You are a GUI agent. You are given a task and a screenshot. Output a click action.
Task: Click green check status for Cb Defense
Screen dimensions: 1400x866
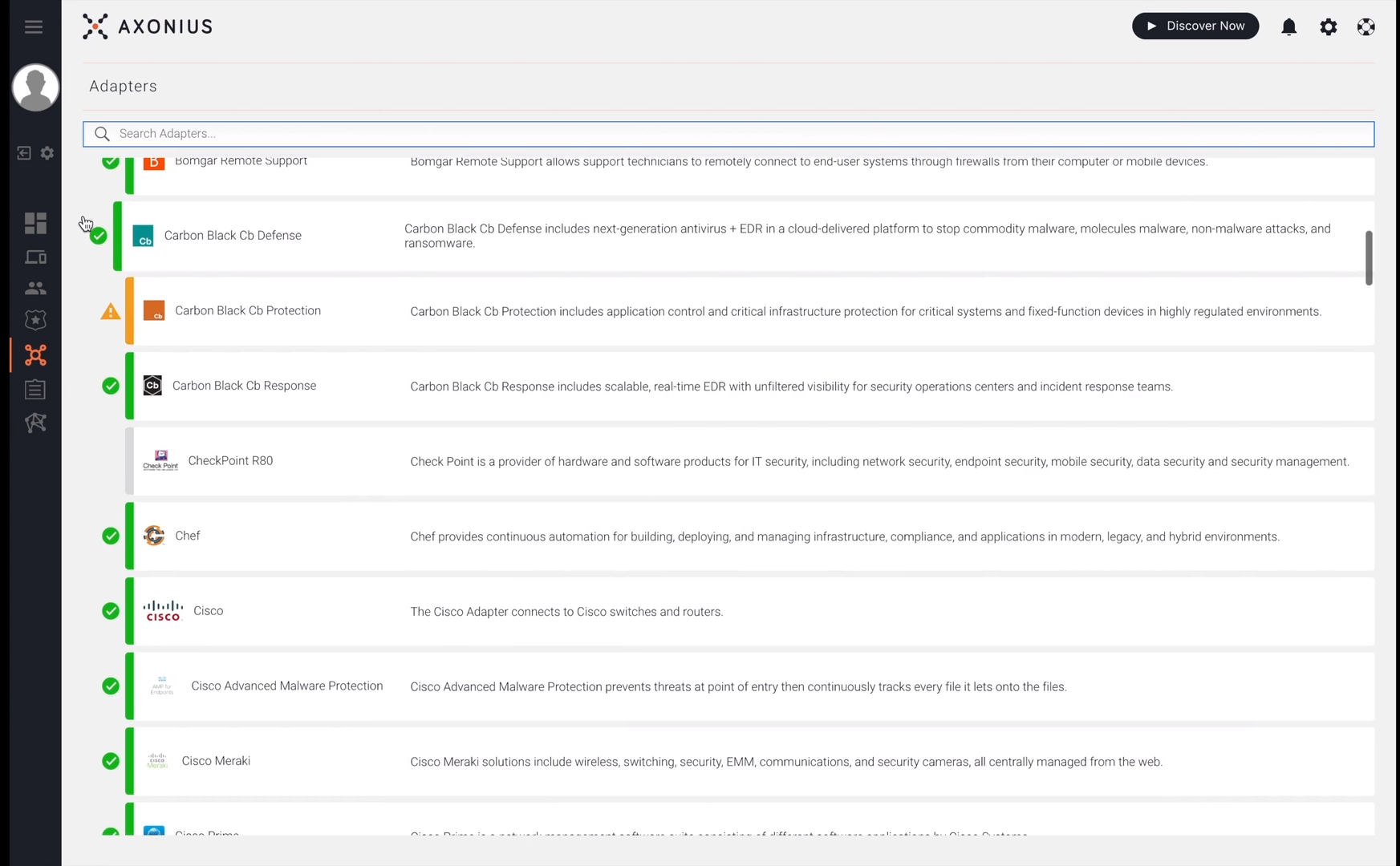click(x=99, y=236)
